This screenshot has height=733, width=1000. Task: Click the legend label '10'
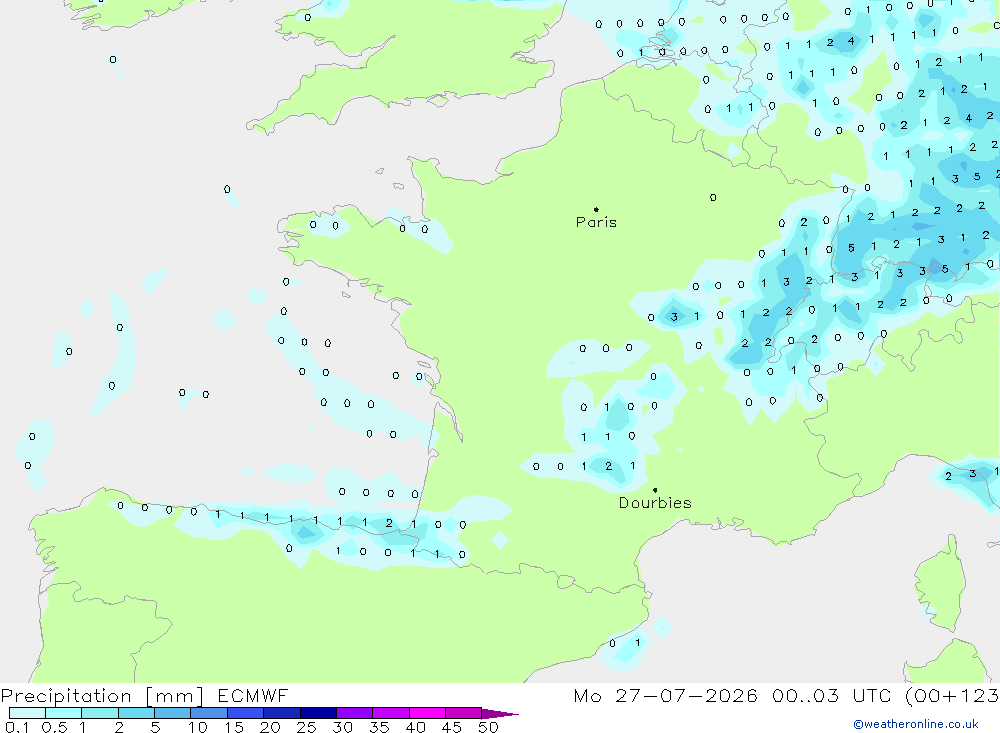click(197, 727)
